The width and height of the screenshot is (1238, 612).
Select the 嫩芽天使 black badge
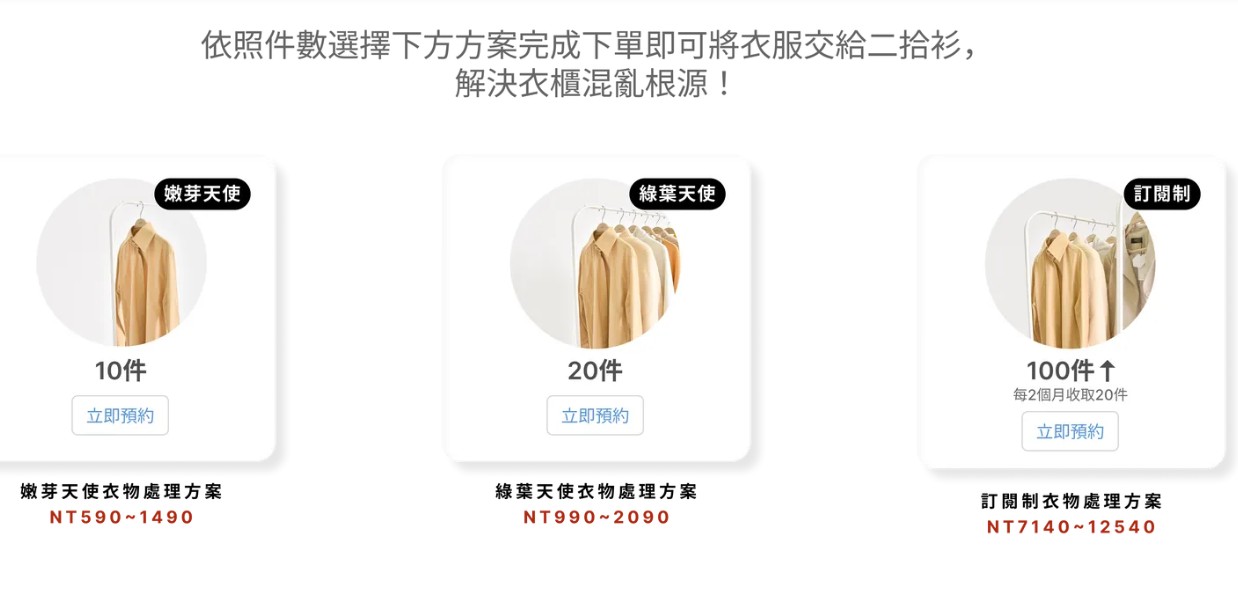(x=202, y=194)
